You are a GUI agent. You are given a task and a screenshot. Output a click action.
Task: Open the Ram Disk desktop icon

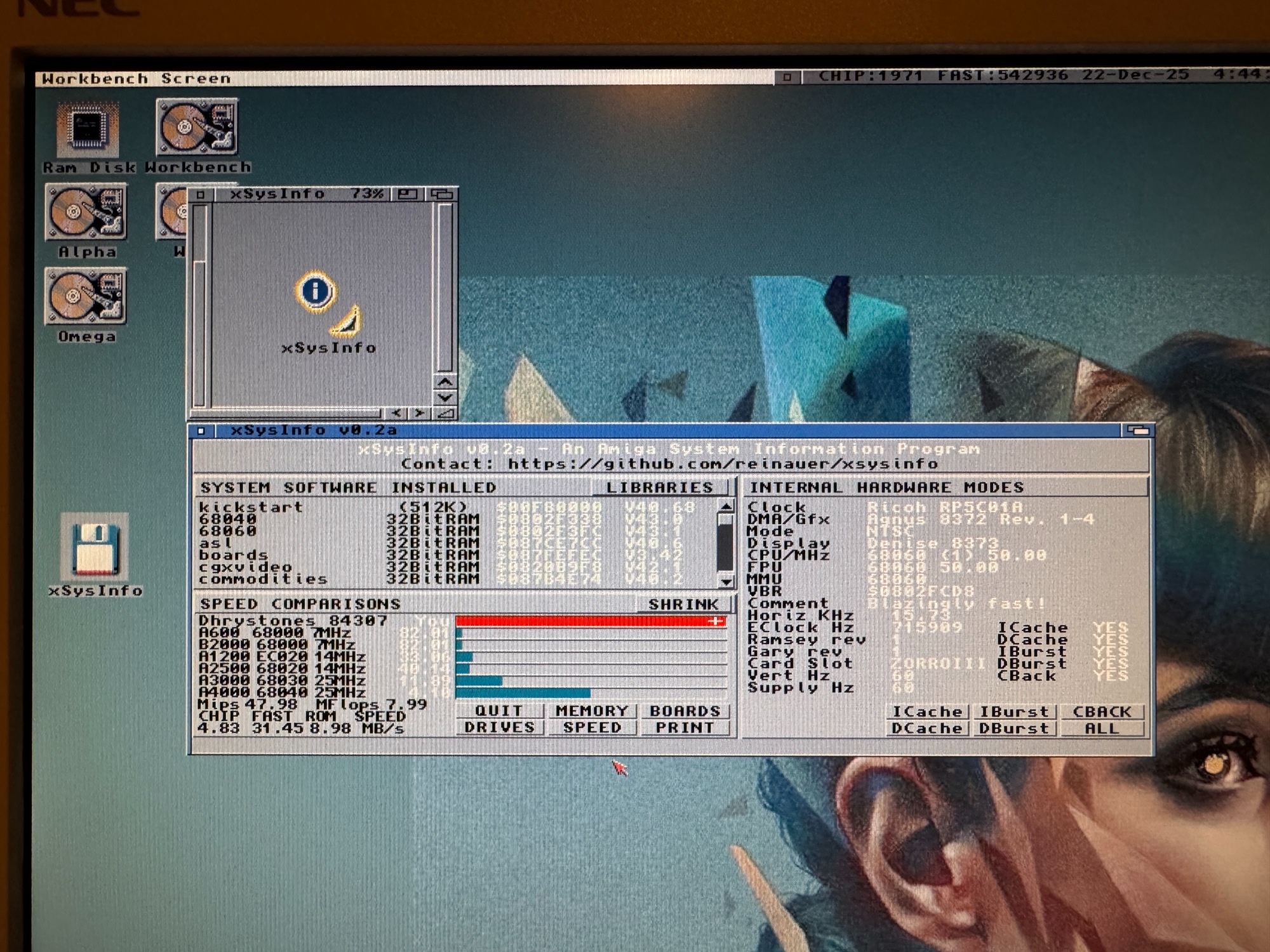(x=88, y=130)
